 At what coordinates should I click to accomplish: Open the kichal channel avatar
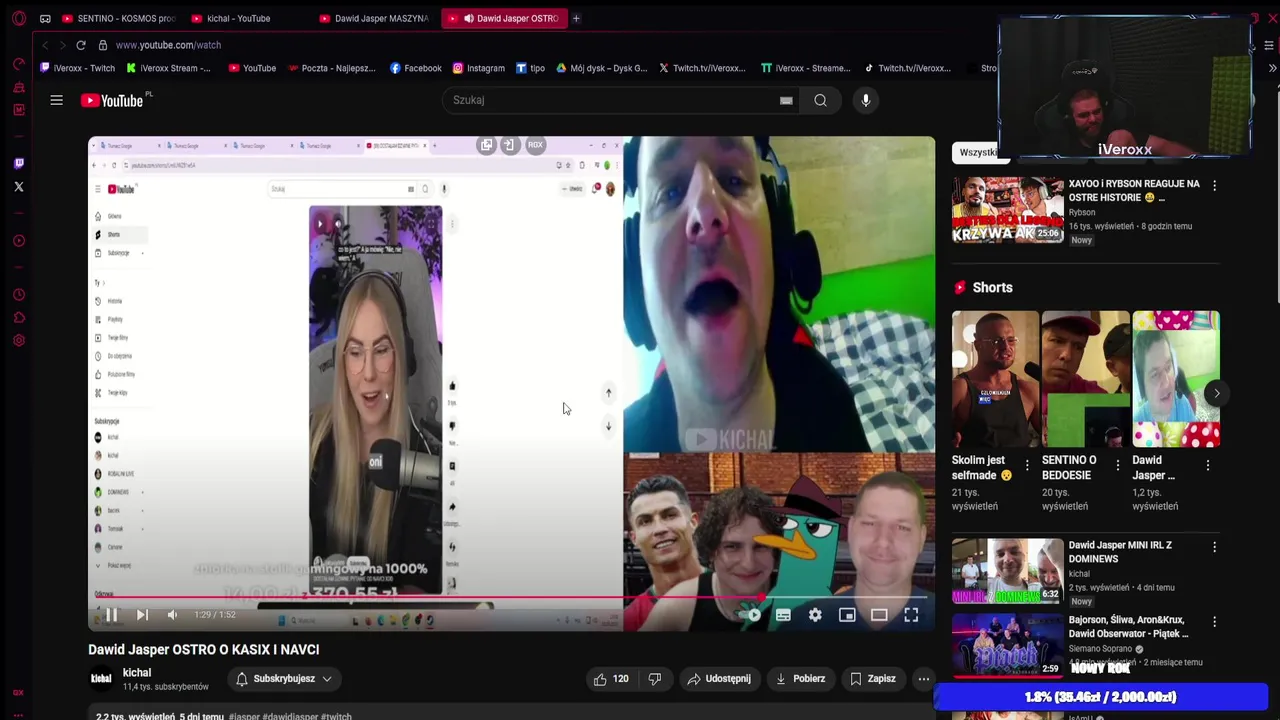[x=101, y=679]
